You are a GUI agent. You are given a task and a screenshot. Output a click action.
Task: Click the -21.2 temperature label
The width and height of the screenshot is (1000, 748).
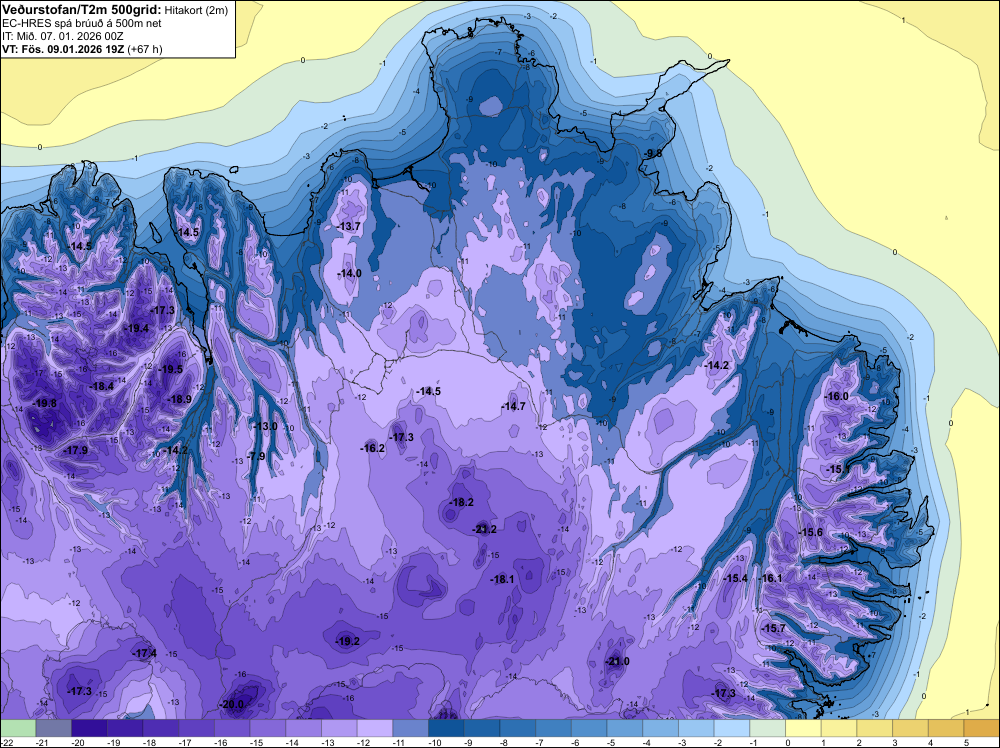click(x=484, y=529)
